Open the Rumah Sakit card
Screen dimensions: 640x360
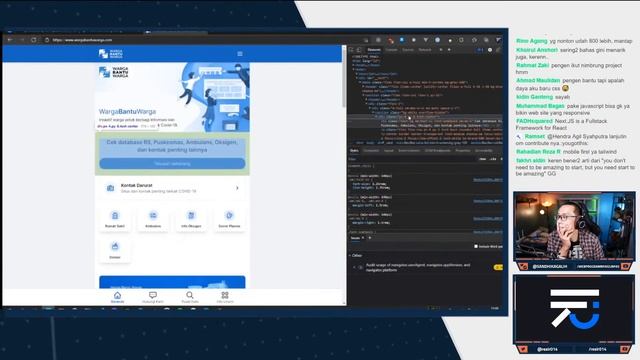pos(115,219)
